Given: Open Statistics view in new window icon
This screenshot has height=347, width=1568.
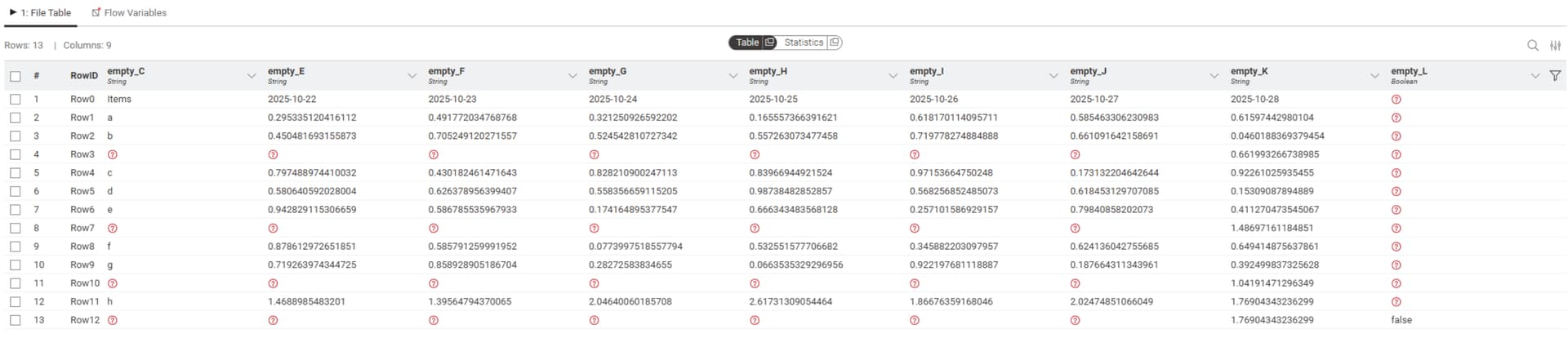Looking at the screenshot, I should [x=834, y=42].
